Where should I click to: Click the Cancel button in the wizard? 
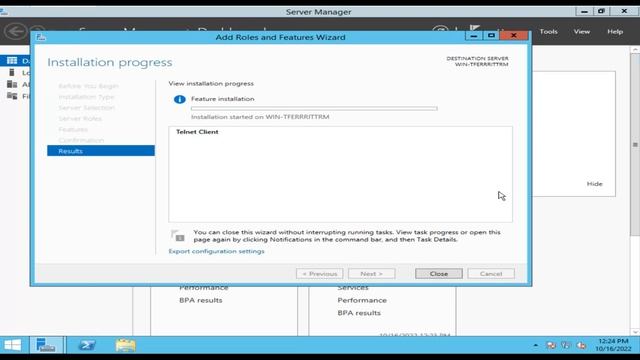coord(491,274)
